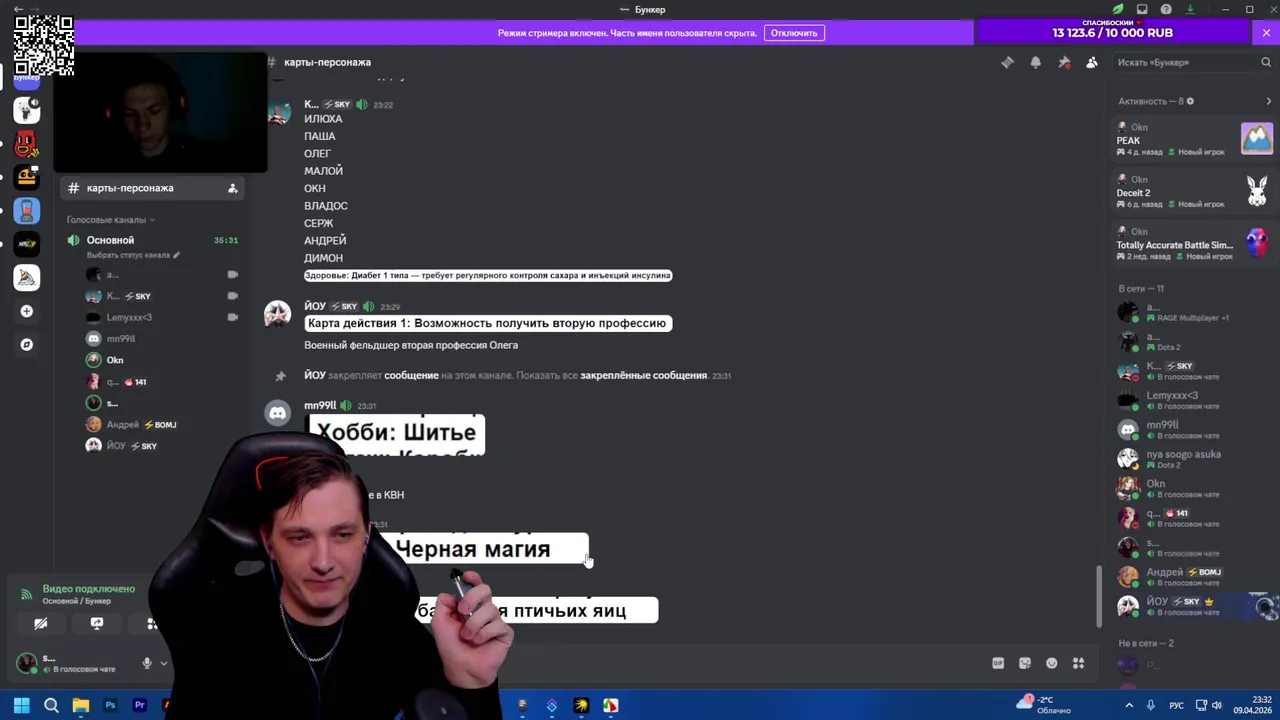Click the green leaf icon
This screenshot has width=1280, height=720.
coord(1118,9)
